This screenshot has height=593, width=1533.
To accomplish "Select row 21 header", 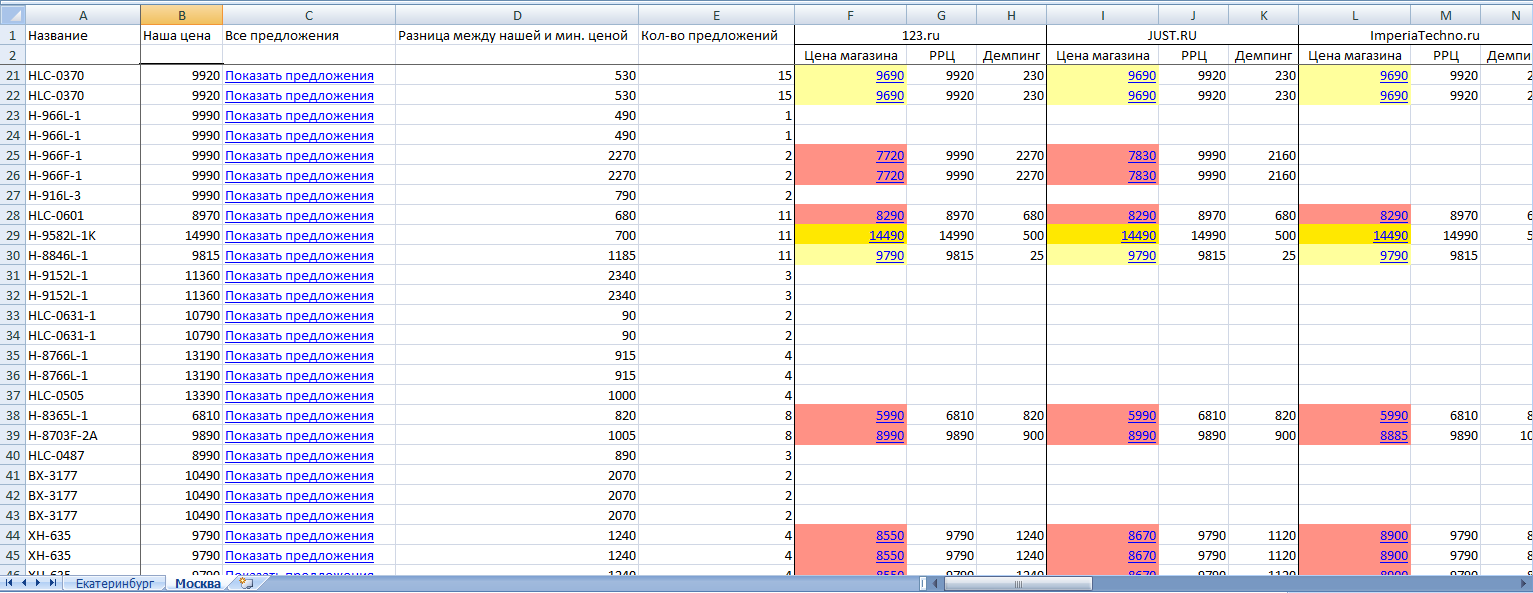I will tap(12, 75).
